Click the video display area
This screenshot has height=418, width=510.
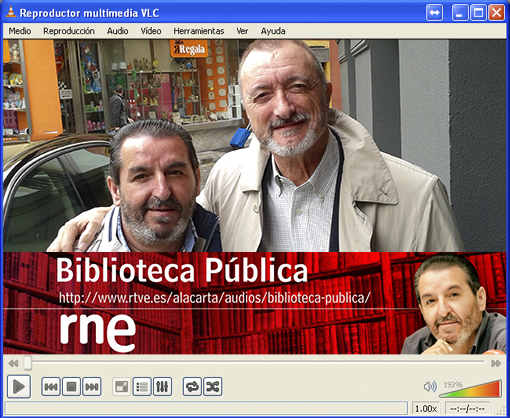[255, 197]
